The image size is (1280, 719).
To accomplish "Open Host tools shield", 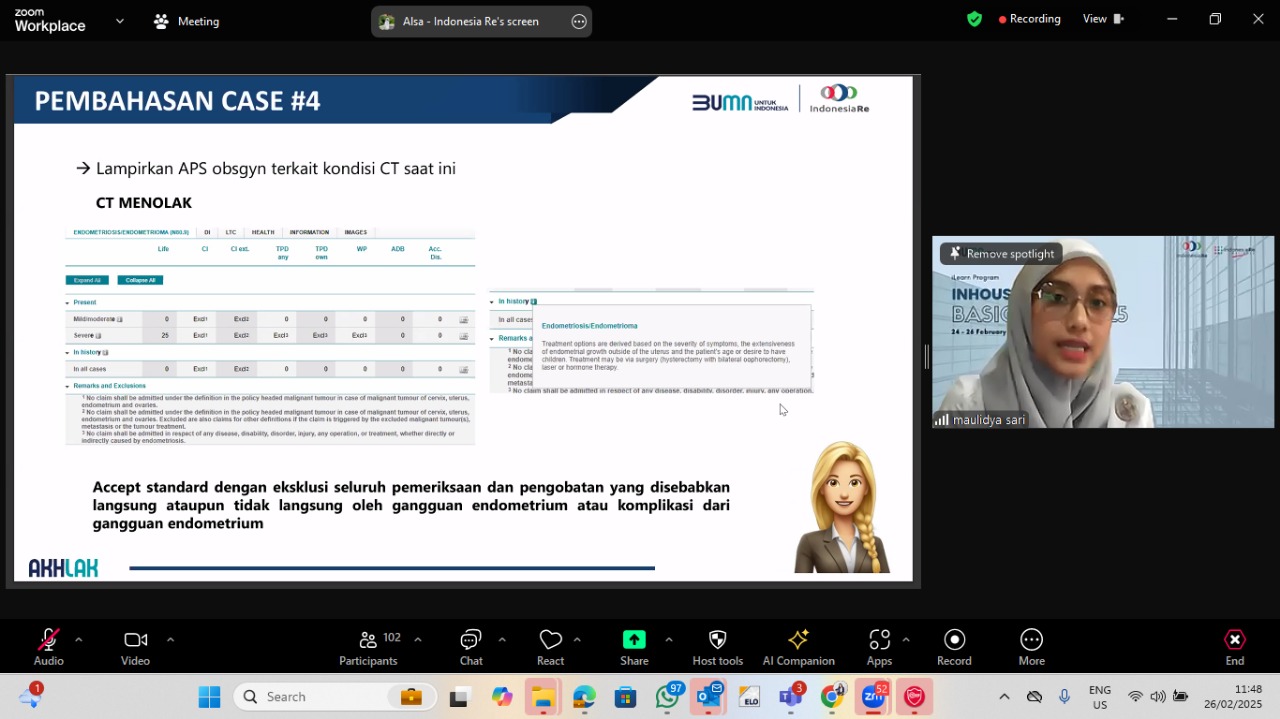I will coord(717,647).
